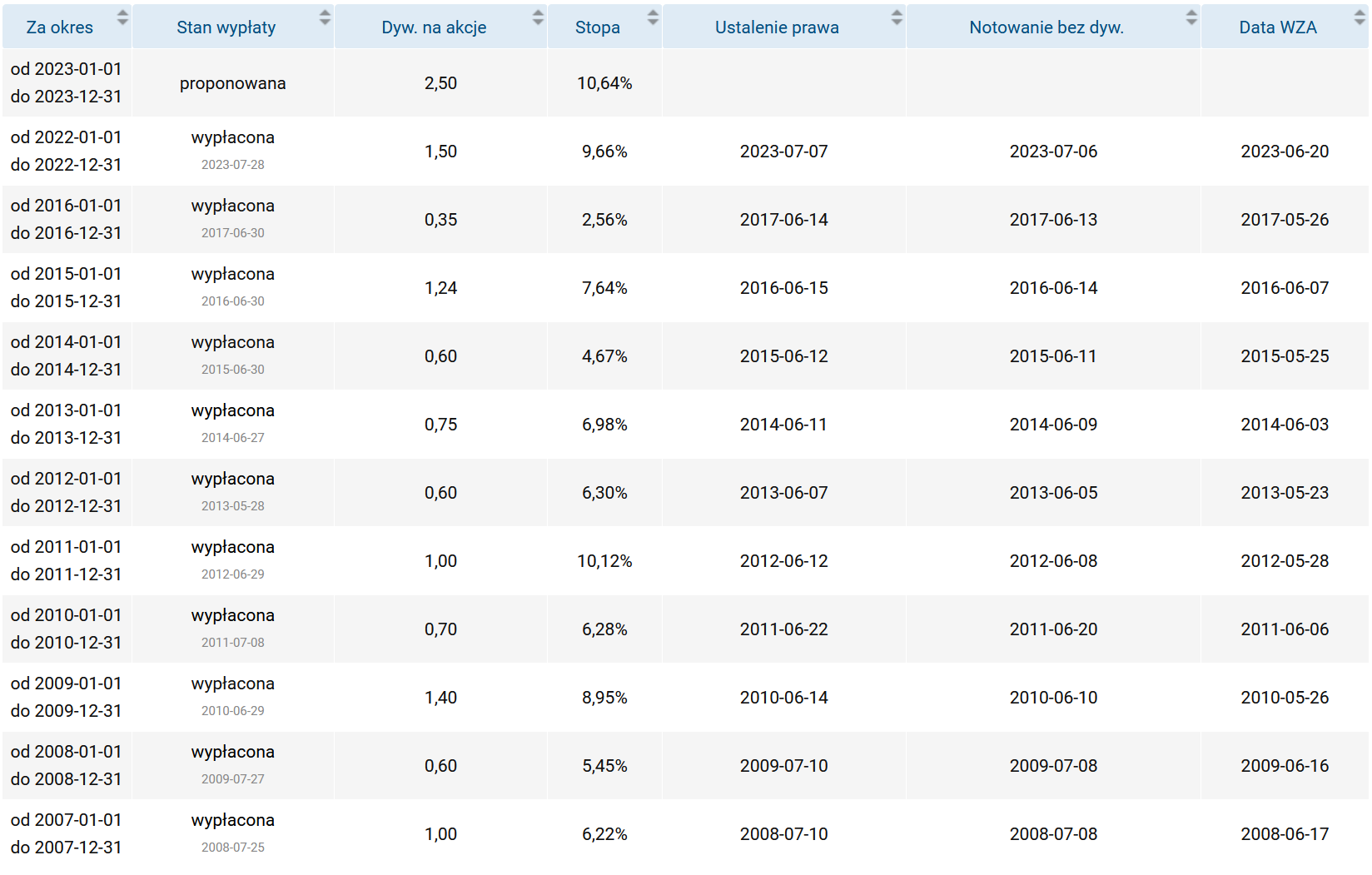The width and height of the screenshot is (1372, 875).
Task: Select period od 2023-01-01 do 2023-12-31
Action: 66,82
